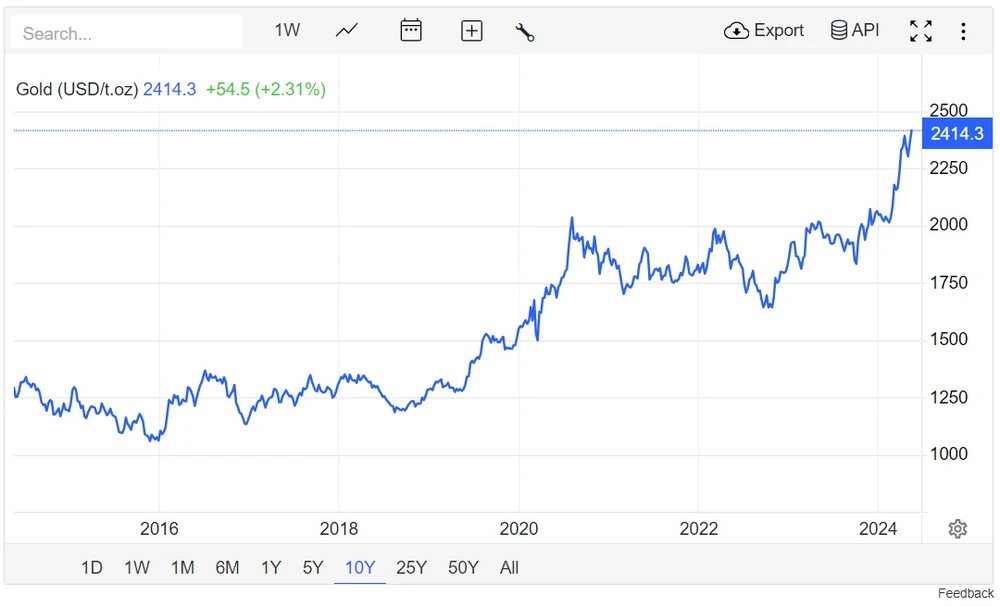Select the All time range

[x=509, y=567]
